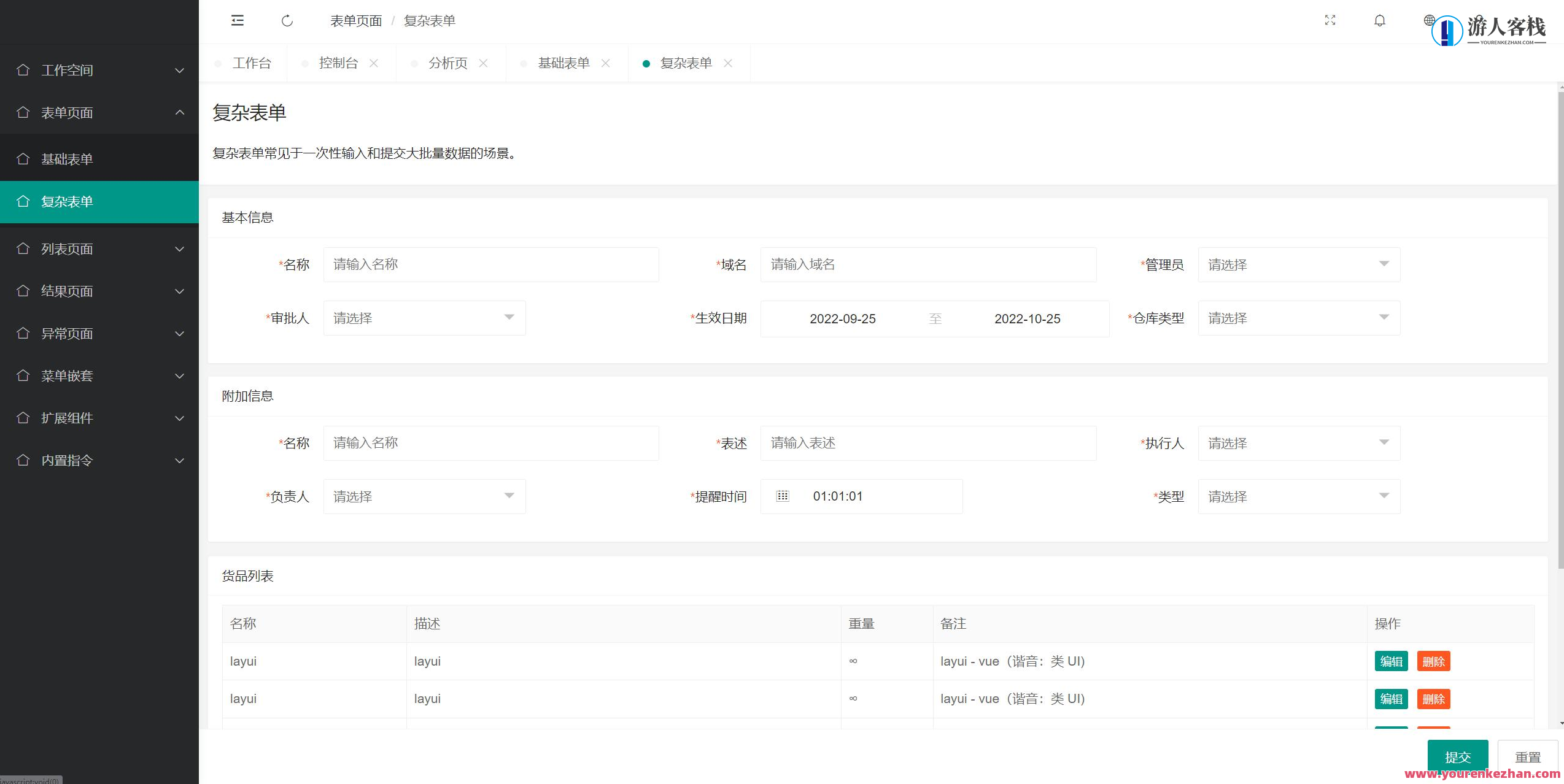This screenshot has height=784, width=1564.
Task: Open the 仓库类型 selection dropdown
Action: pos(1298,318)
